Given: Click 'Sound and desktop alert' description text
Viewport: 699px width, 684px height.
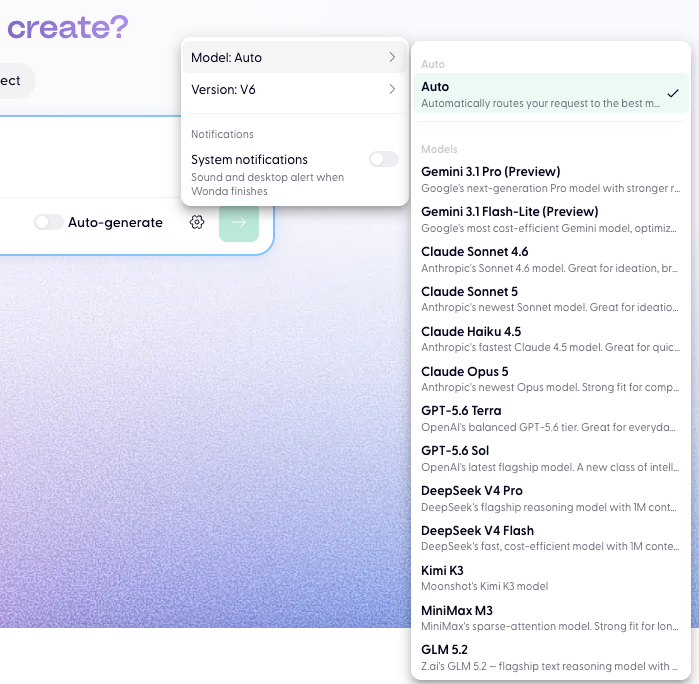Looking at the screenshot, I should click(267, 184).
